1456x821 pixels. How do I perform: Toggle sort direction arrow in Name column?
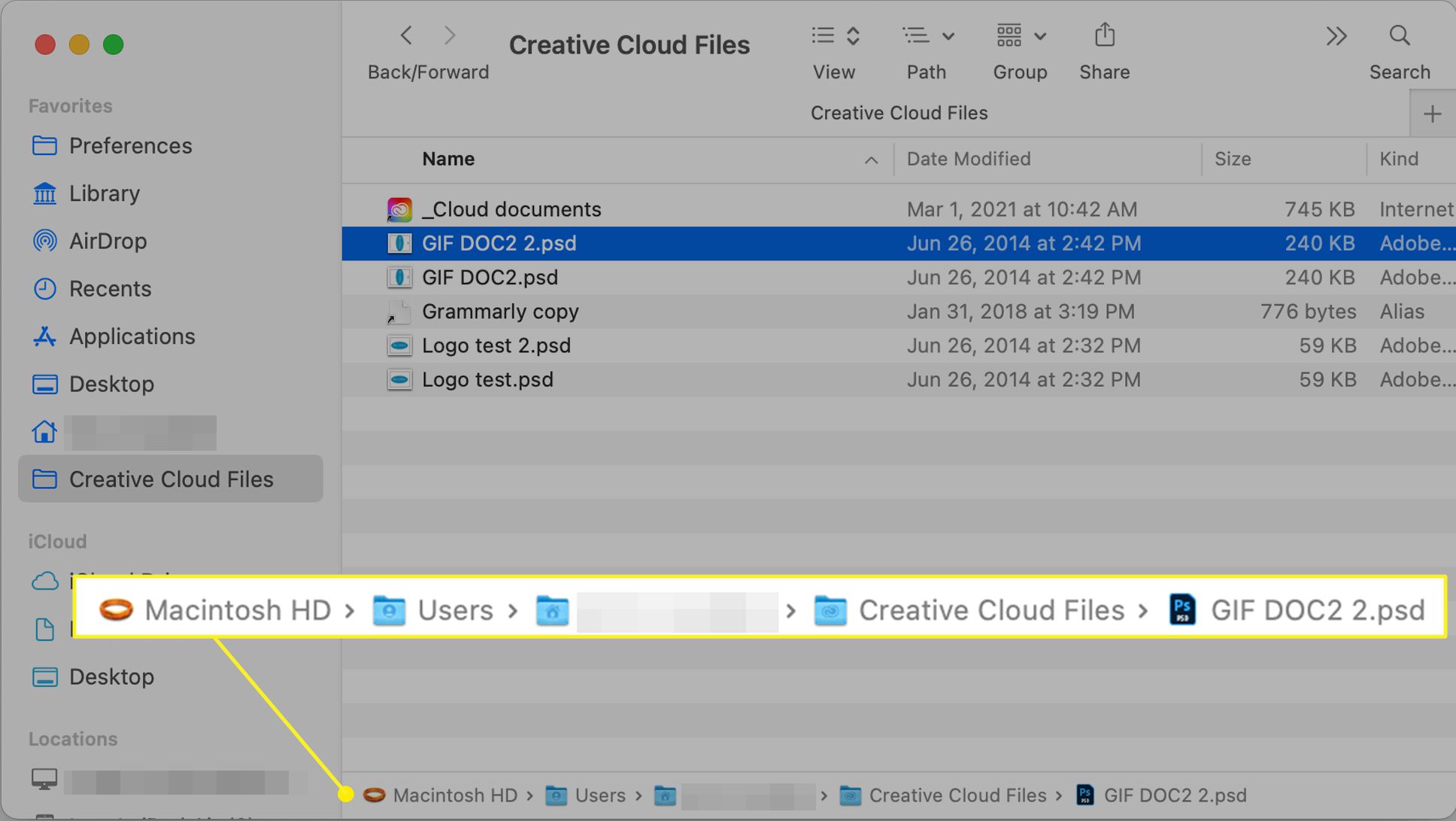[x=871, y=160]
